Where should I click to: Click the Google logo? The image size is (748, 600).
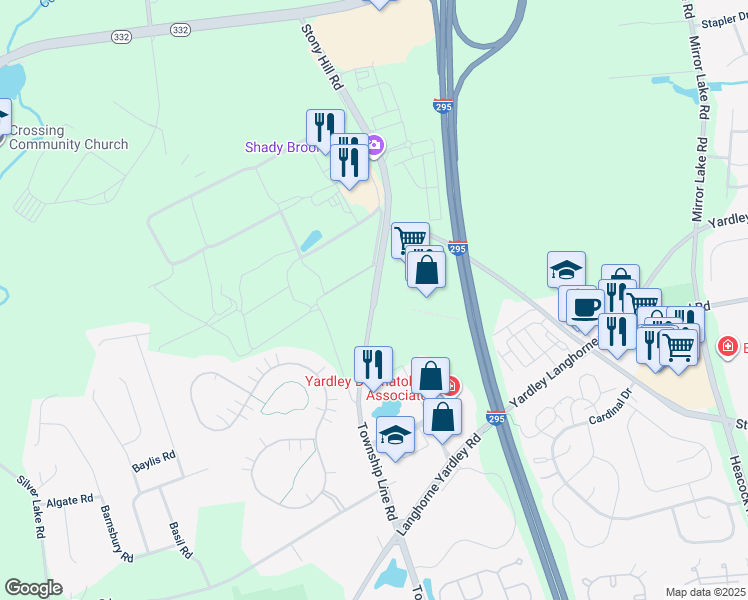pyautogui.click(x=33, y=588)
